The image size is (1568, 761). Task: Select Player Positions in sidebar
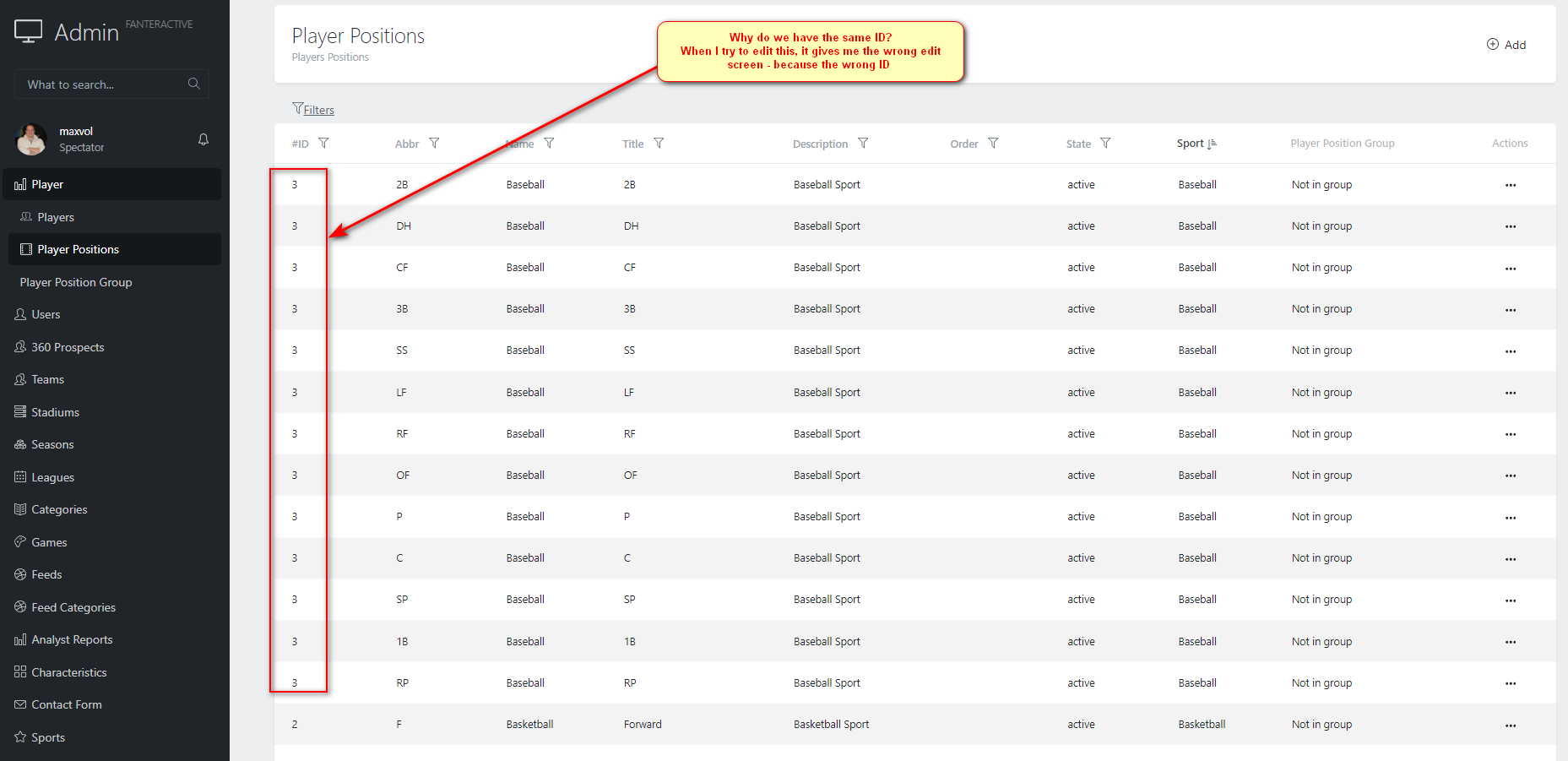pyautogui.click(x=115, y=249)
